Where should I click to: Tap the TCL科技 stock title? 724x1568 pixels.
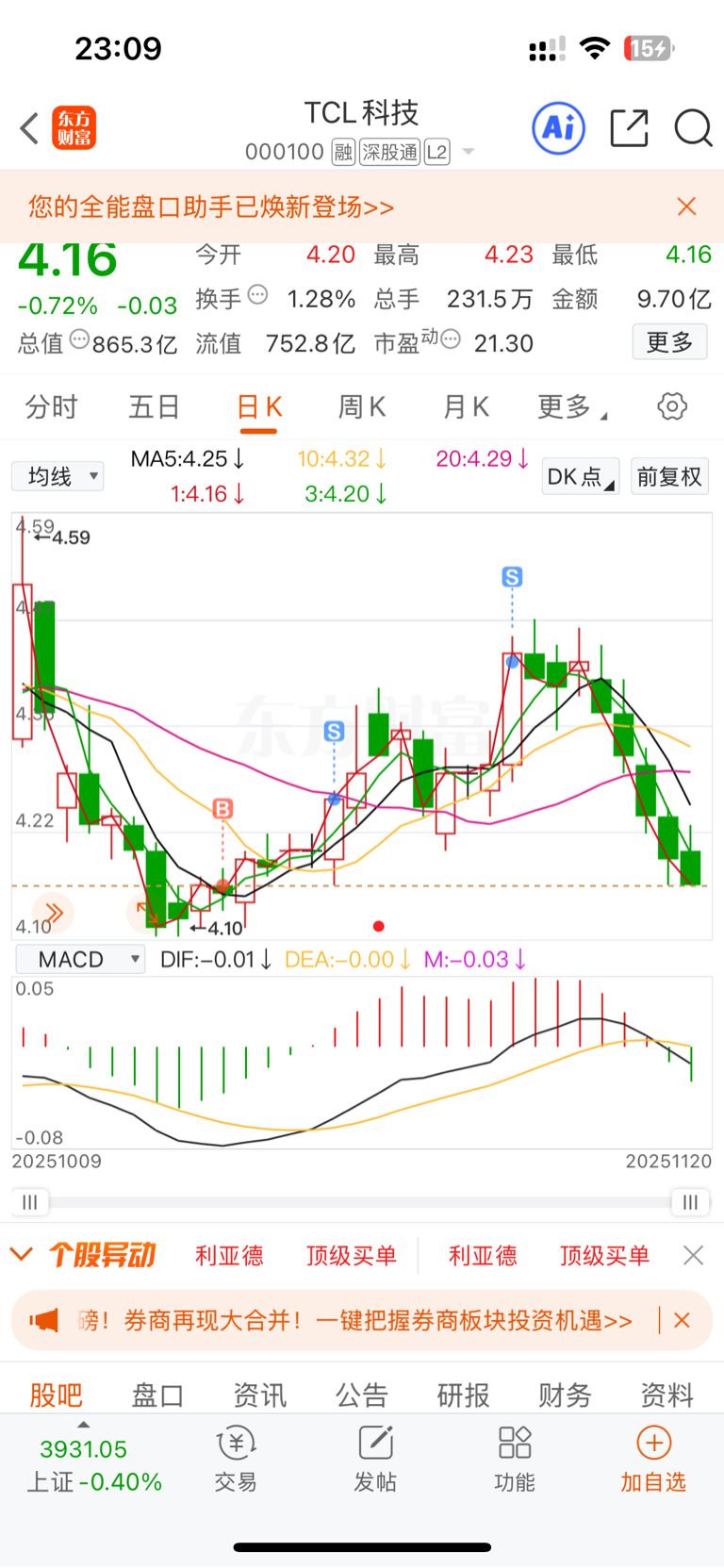click(x=361, y=113)
